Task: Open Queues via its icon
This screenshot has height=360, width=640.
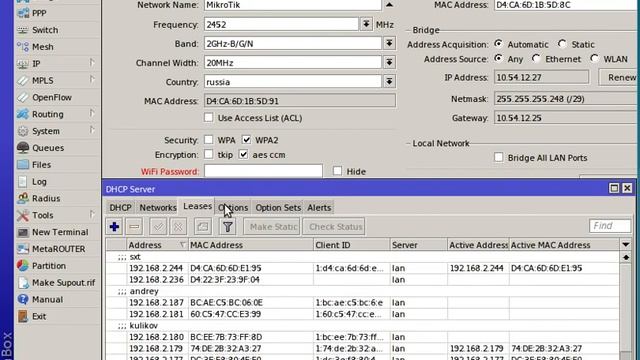Action: click(23, 148)
